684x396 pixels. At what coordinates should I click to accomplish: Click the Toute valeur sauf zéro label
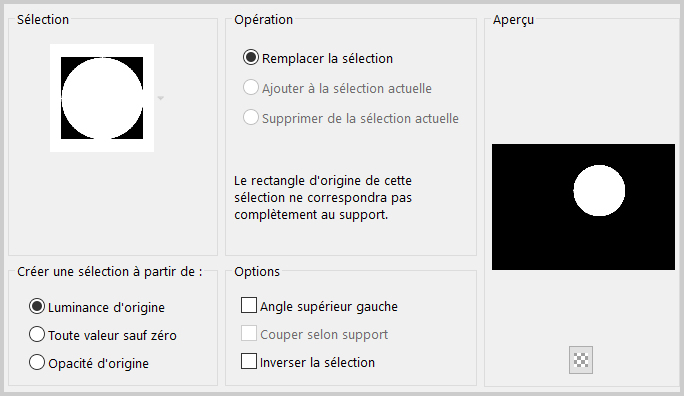coord(112,335)
